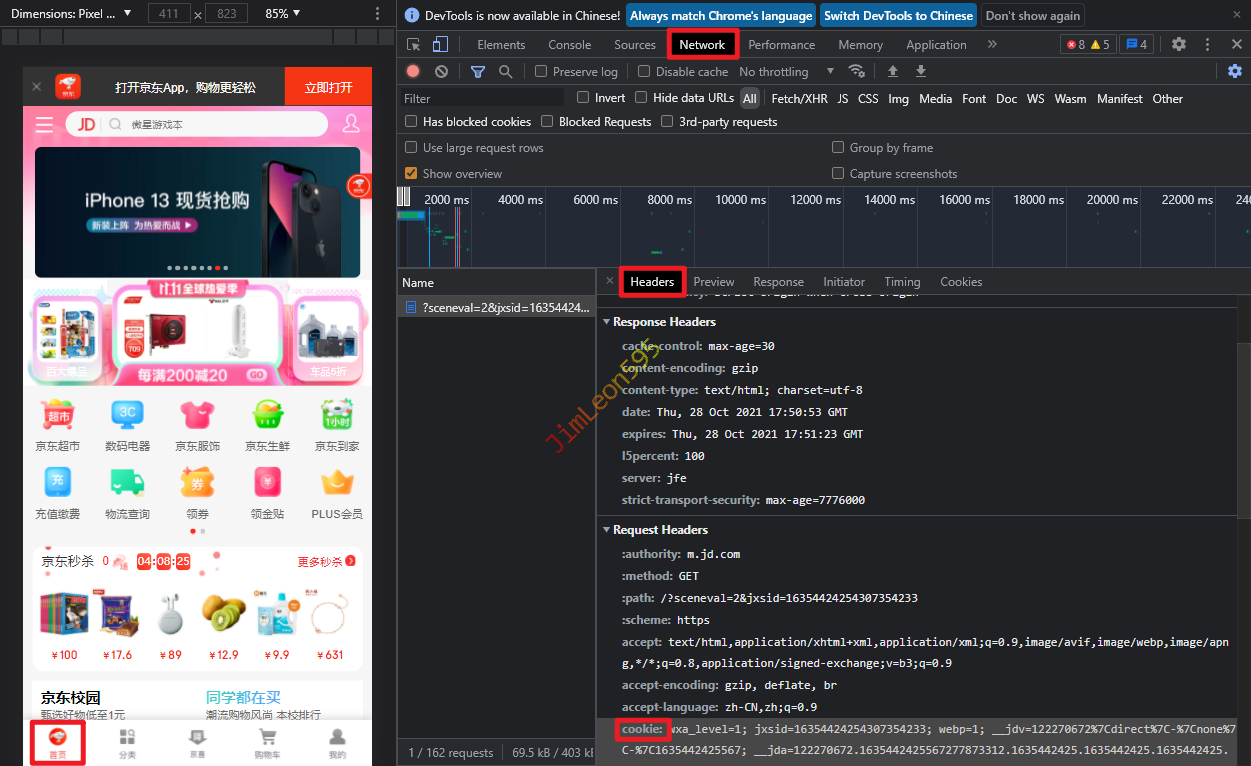The width and height of the screenshot is (1251, 766).
Task: Click the network Filter input field
Action: pyautogui.click(x=482, y=98)
